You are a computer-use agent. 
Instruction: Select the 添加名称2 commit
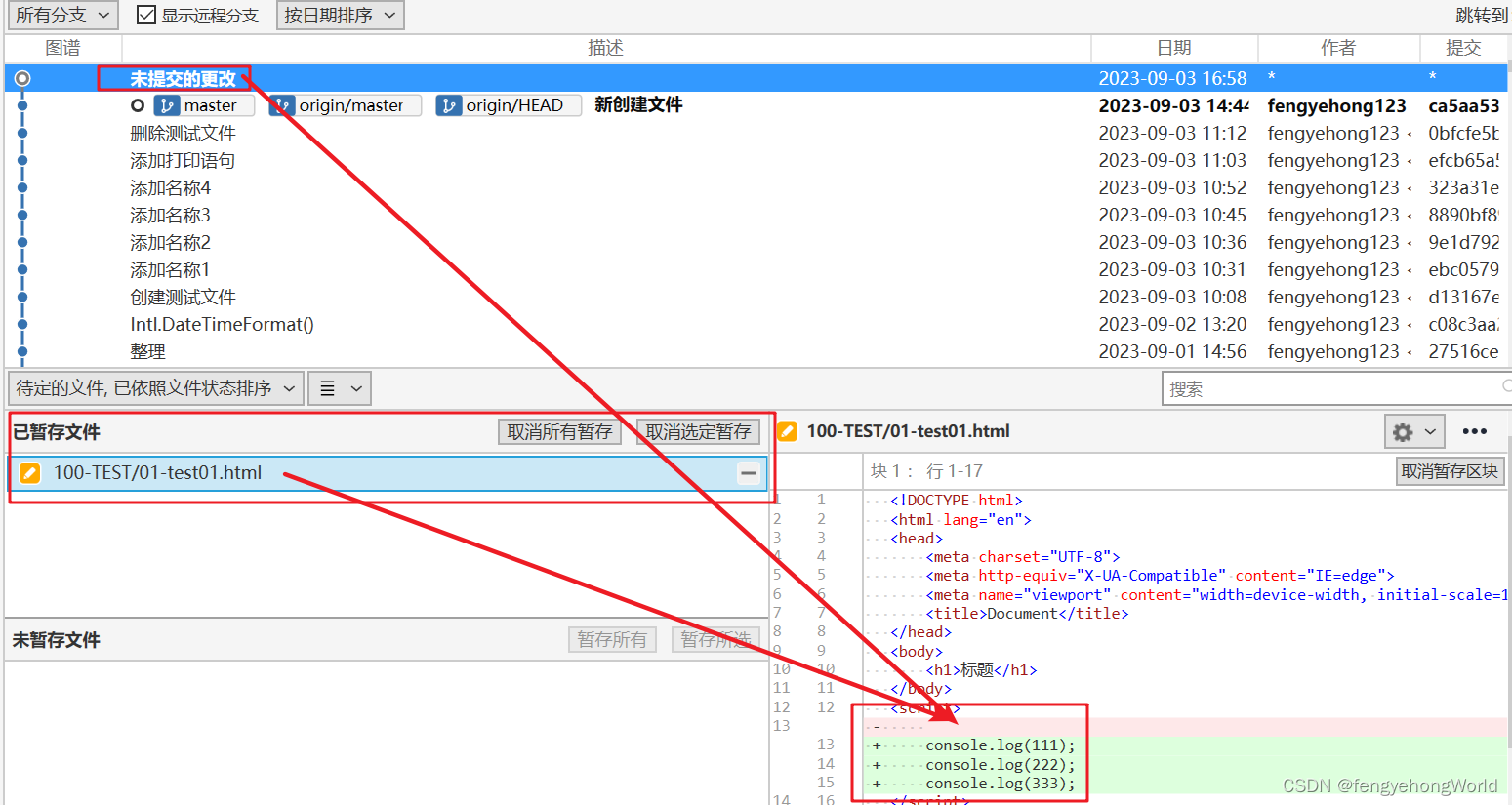pyautogui.click(x=171, y=242)
